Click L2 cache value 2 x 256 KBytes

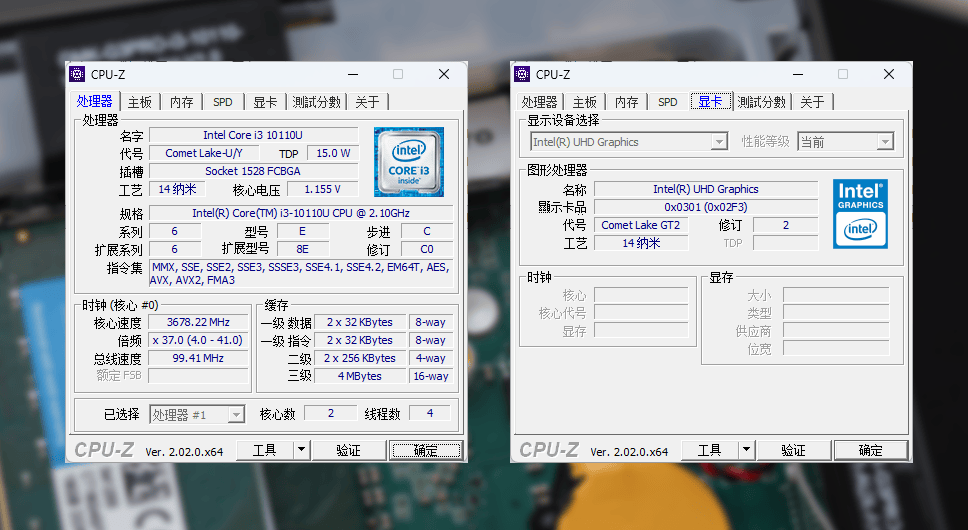(360, 358)
